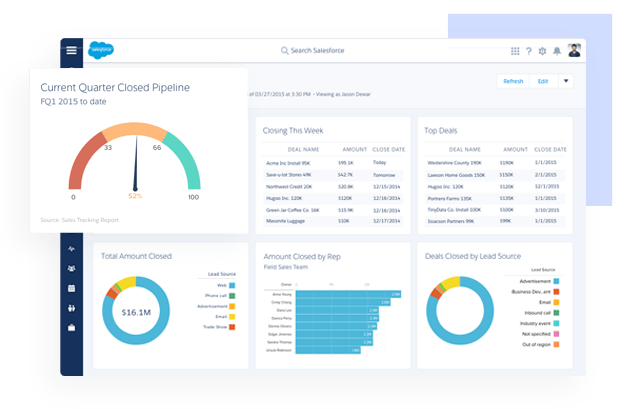
Task: Open the two-person contacts sidebar icon
Action: pyautogui.click(x=72, y=308)
